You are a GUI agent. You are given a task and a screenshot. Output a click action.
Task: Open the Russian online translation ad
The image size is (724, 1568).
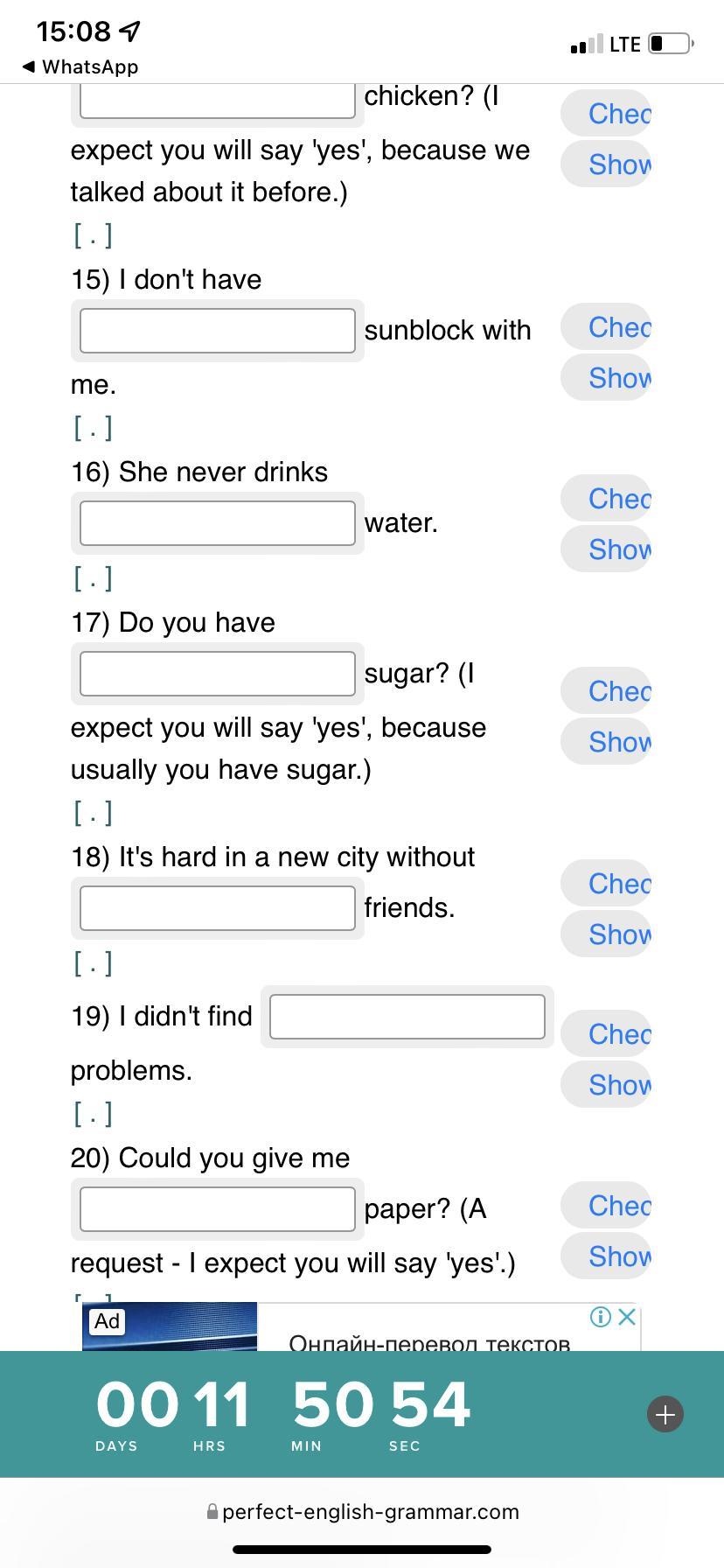(428, 1337)
